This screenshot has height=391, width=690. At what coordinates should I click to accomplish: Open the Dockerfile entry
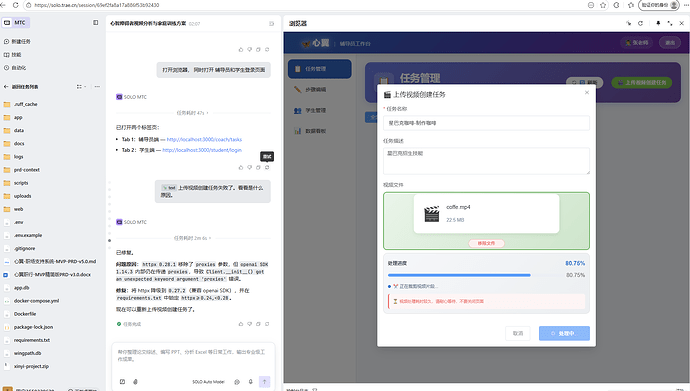pyautogui.click(x=25, y=314)
